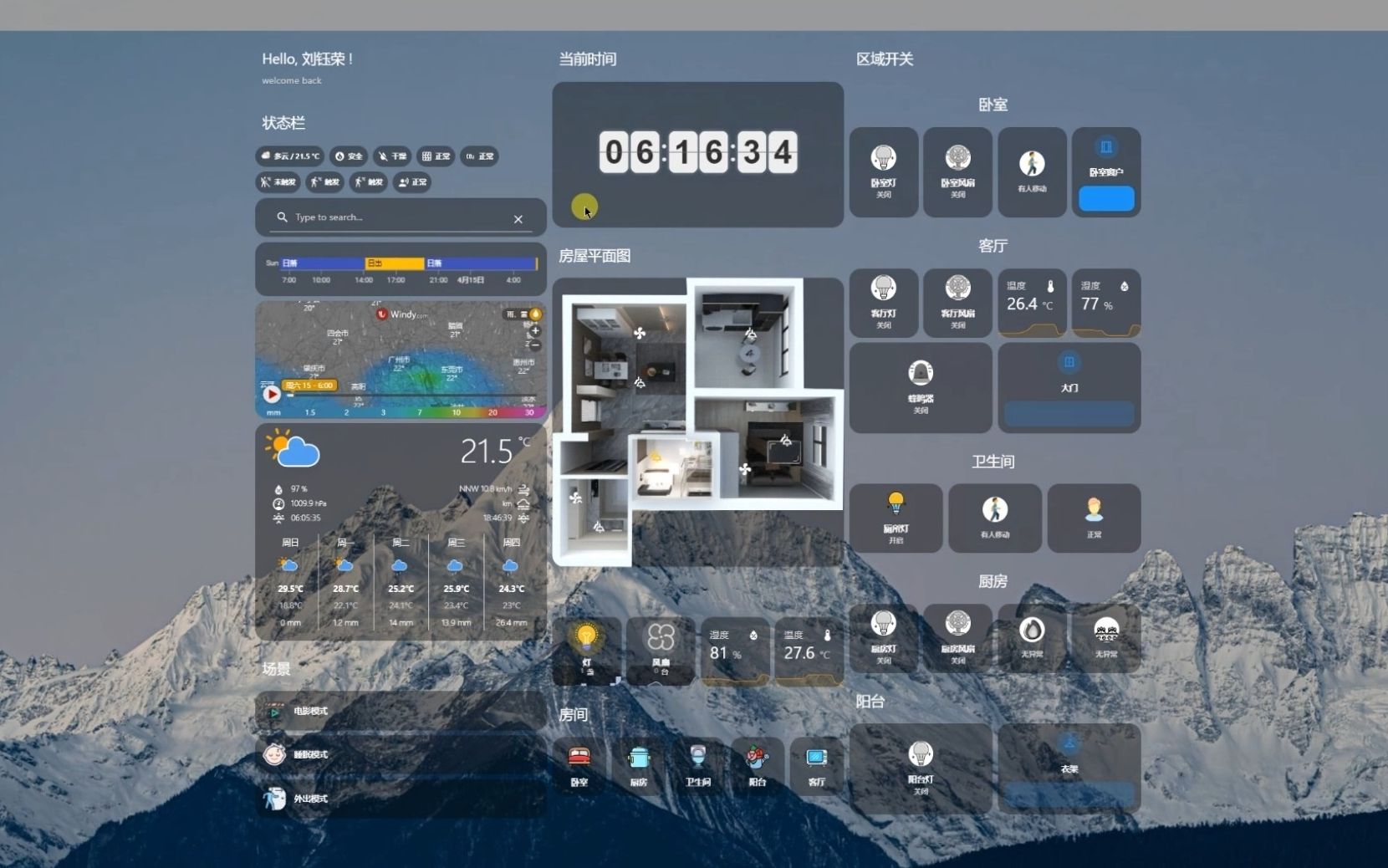The image size is (1388, 868).
Task: Adjust the 大门 door slider bar
Action: click(x=1069, y=413)
